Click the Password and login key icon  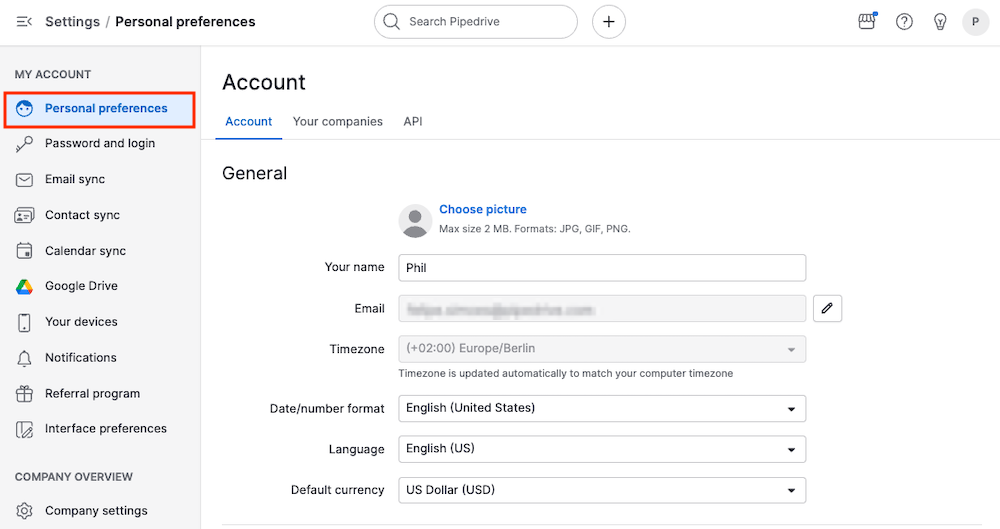tap(24, 144)
